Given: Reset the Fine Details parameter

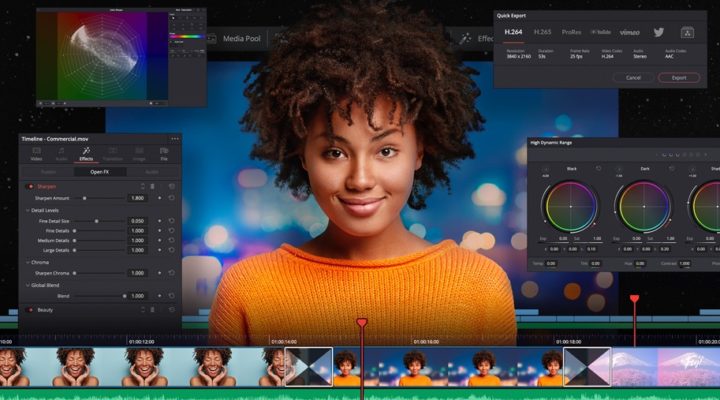Looking at the screenshot, I should click(x=171, y=231).
